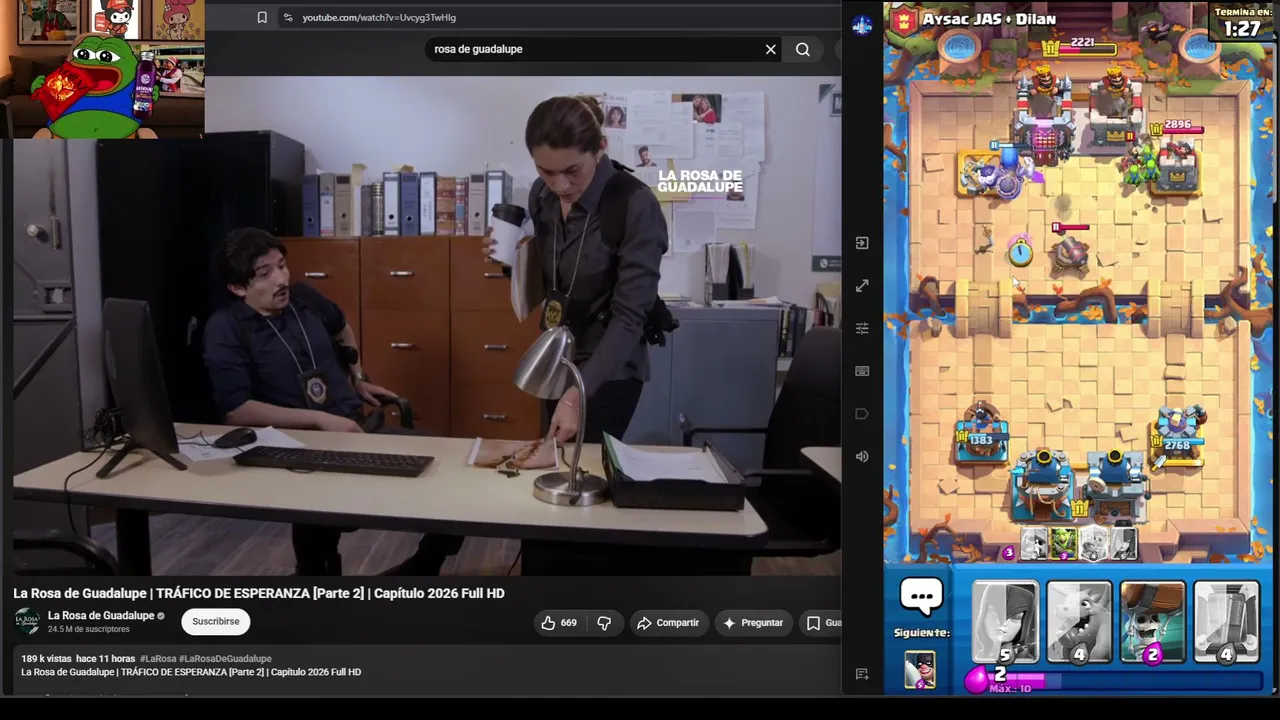The width and height of the screenshot is (1280, 720).
Task: Click the video title 'TRÁFICO DE ESPERANZA [Parte 2]'
Action: [260, 593]
